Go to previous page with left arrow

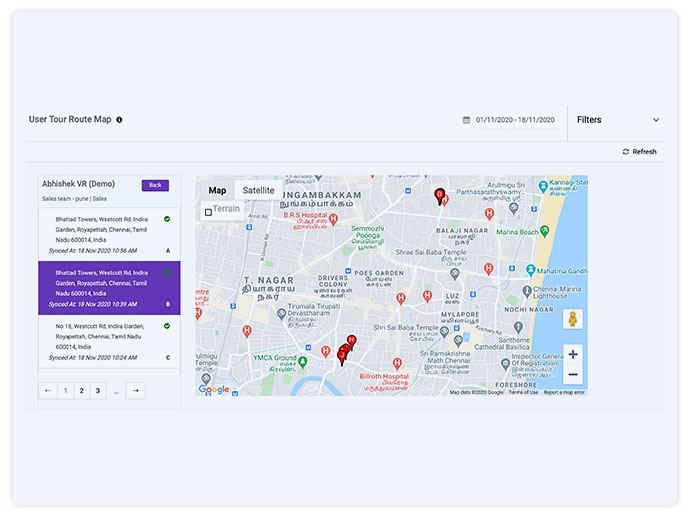click(48, 390)
